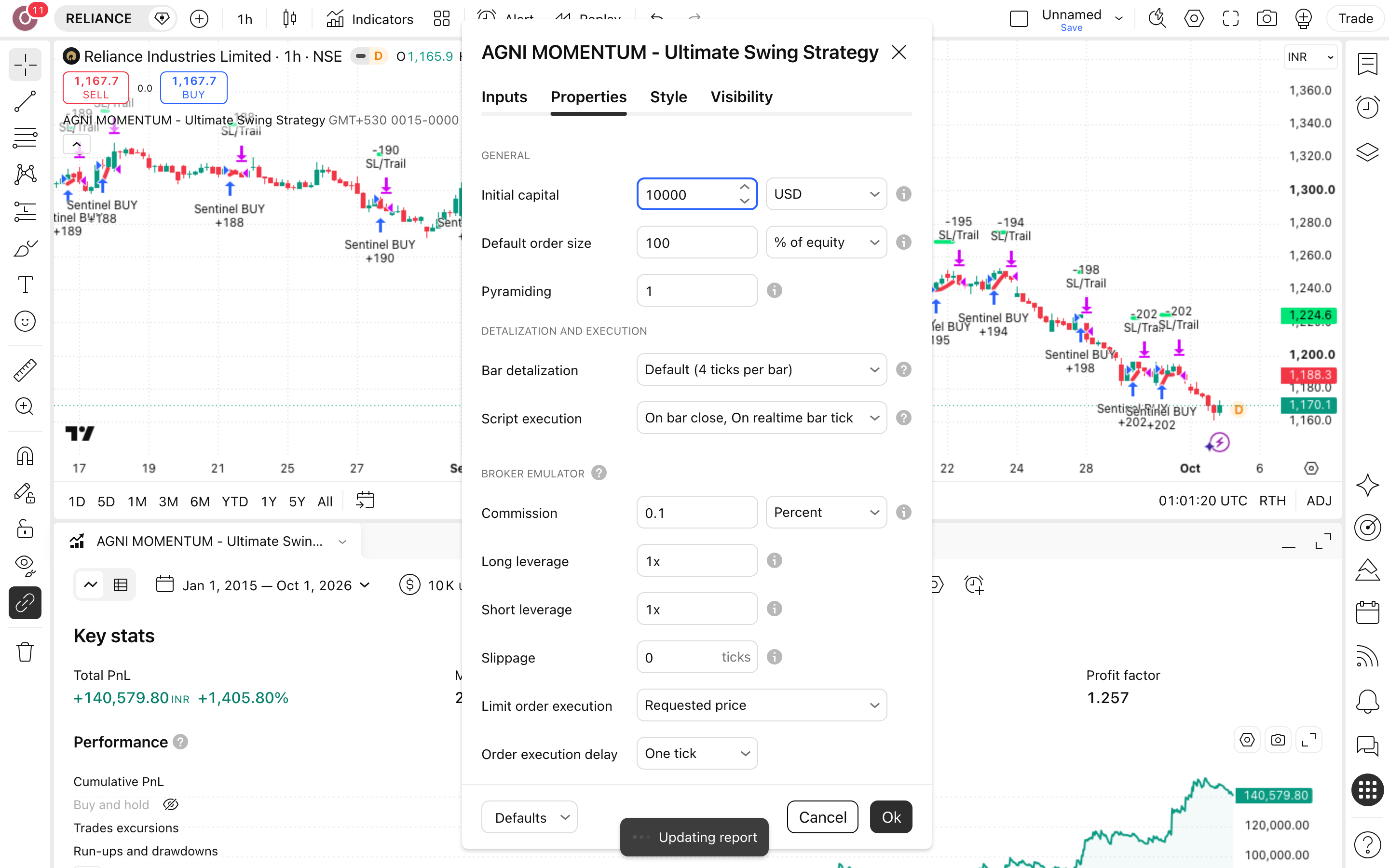Take a chart snapshot with camera icon
This screenshot has width=1389, height=868.
(x=1266, y=19)
